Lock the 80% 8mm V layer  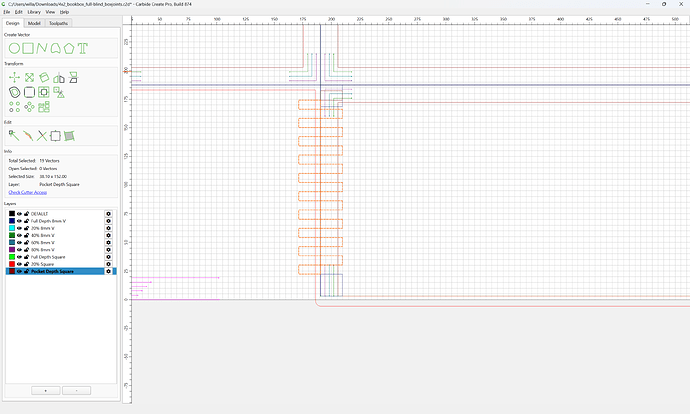pos(26,250)
